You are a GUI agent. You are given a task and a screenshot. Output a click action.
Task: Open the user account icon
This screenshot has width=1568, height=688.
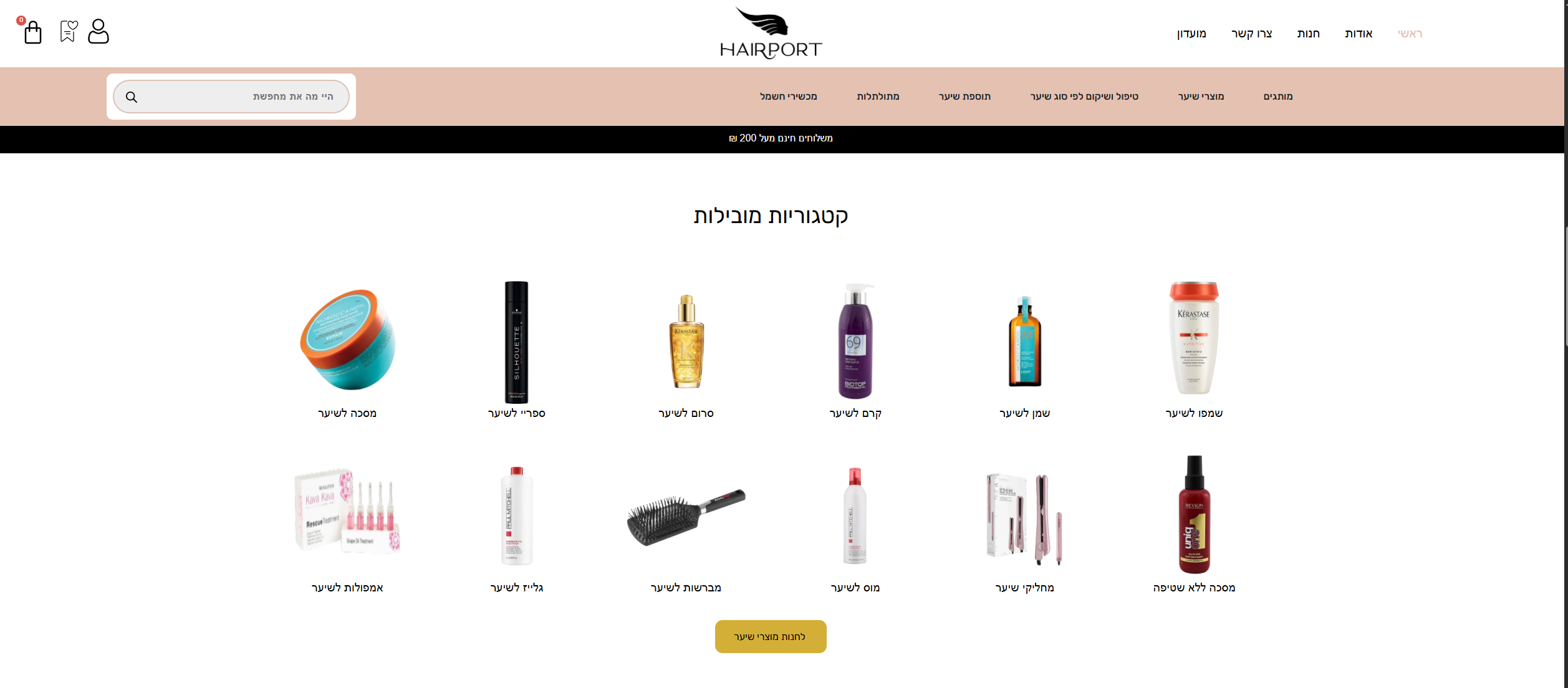click(x=99, y=31)
